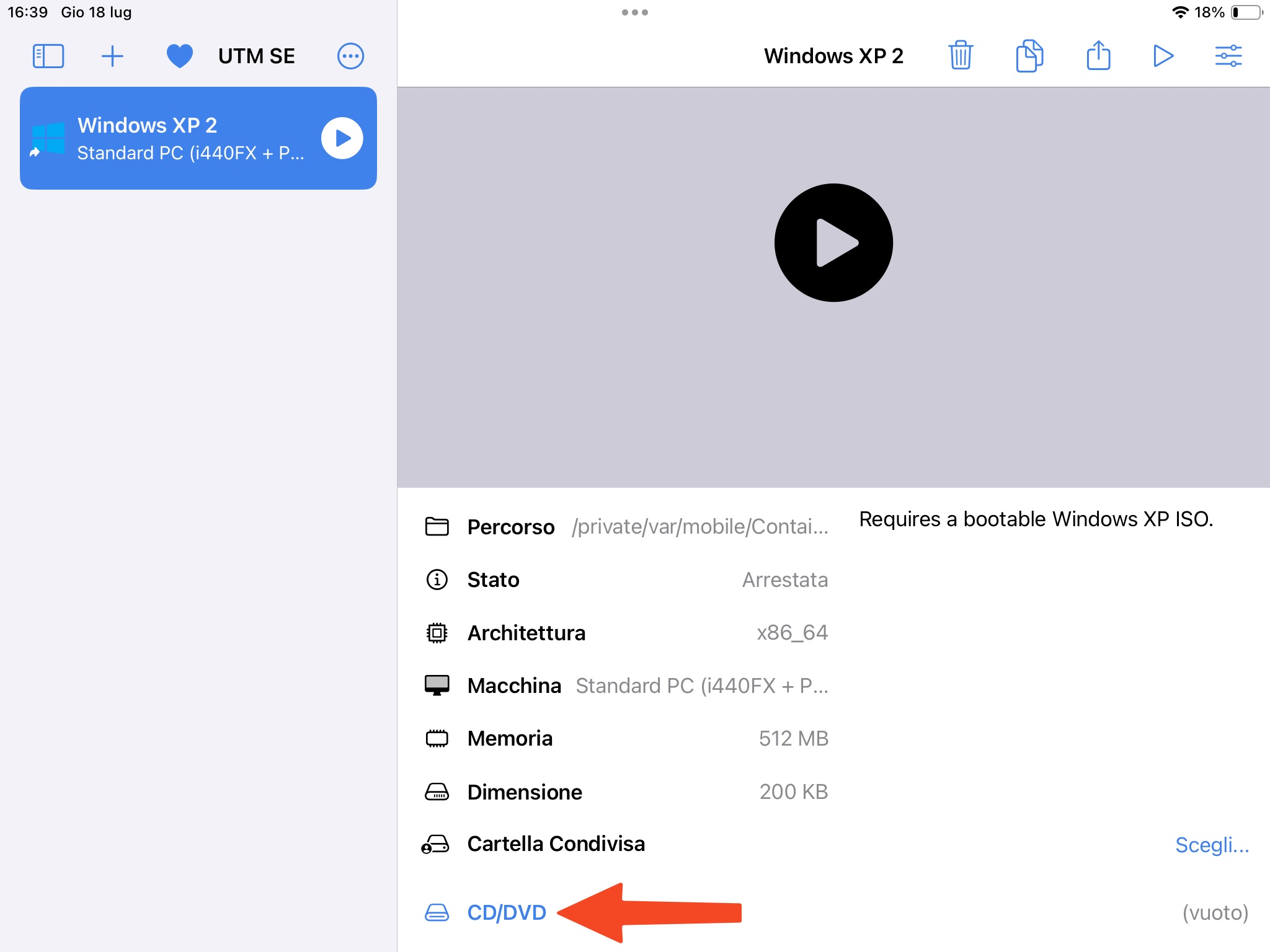Image resolution: width=1270 pixels, height=952 pixels.
Task: Check the battery status indicator
Action: [x=1247, y=12]
